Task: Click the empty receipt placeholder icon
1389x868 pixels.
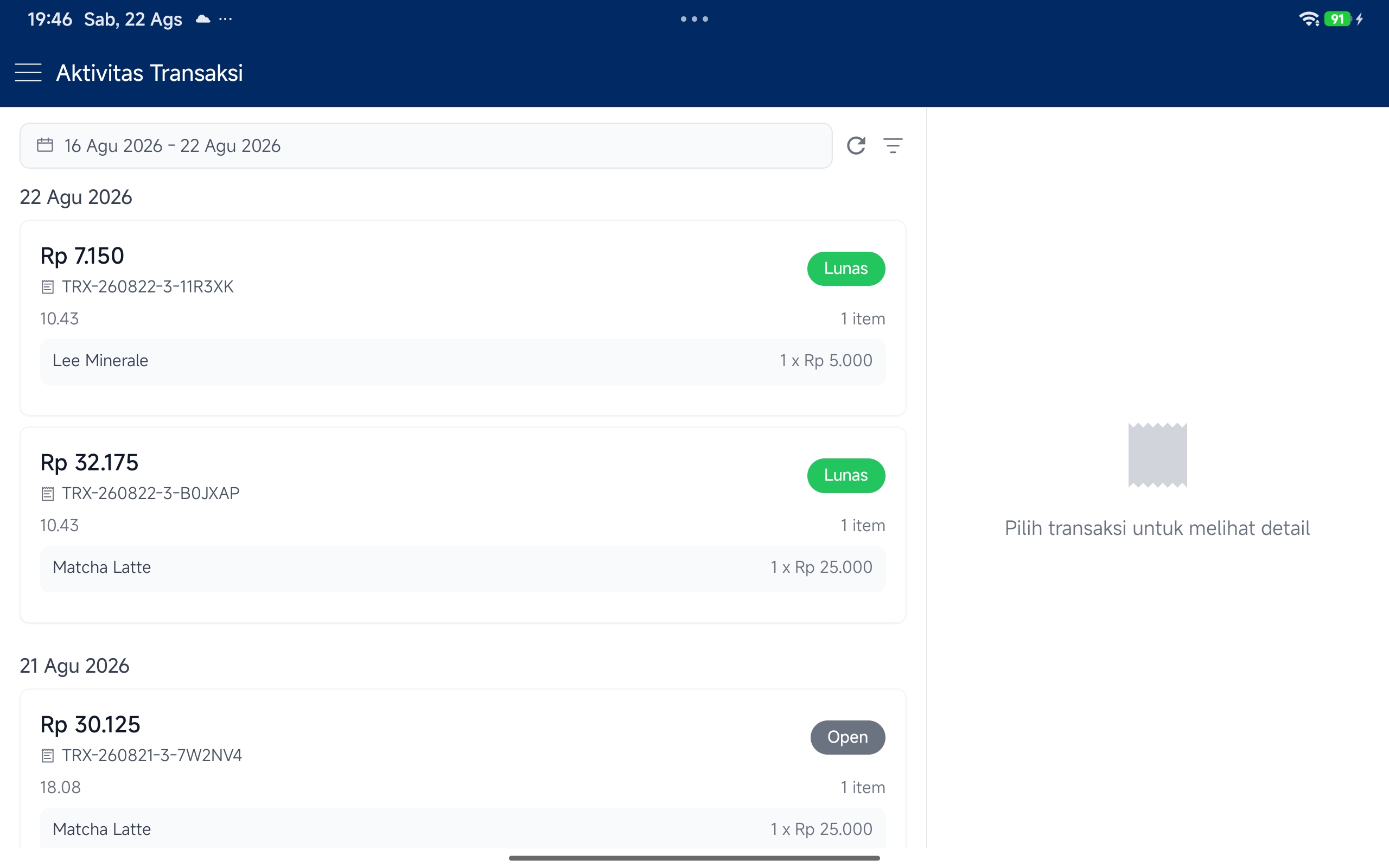Action: (1157, 455)
